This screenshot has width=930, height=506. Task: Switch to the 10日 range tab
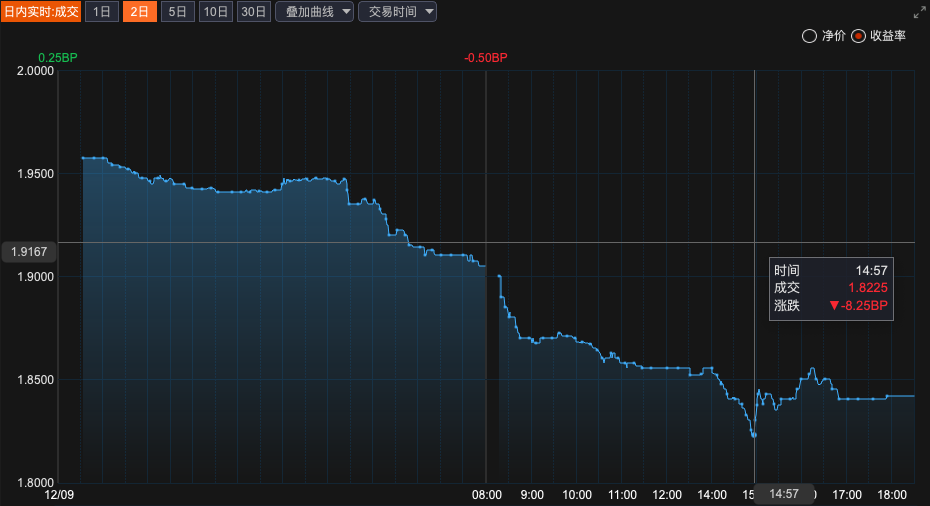tap(215, 12)
